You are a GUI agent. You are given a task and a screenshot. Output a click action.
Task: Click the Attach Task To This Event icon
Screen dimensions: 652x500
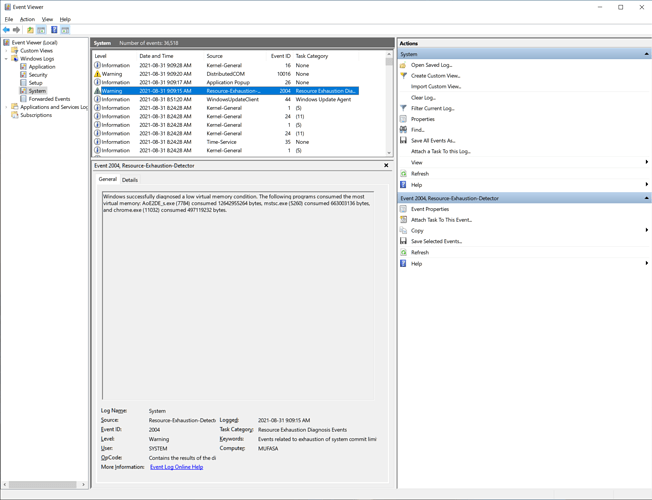[x=403, y=220]
